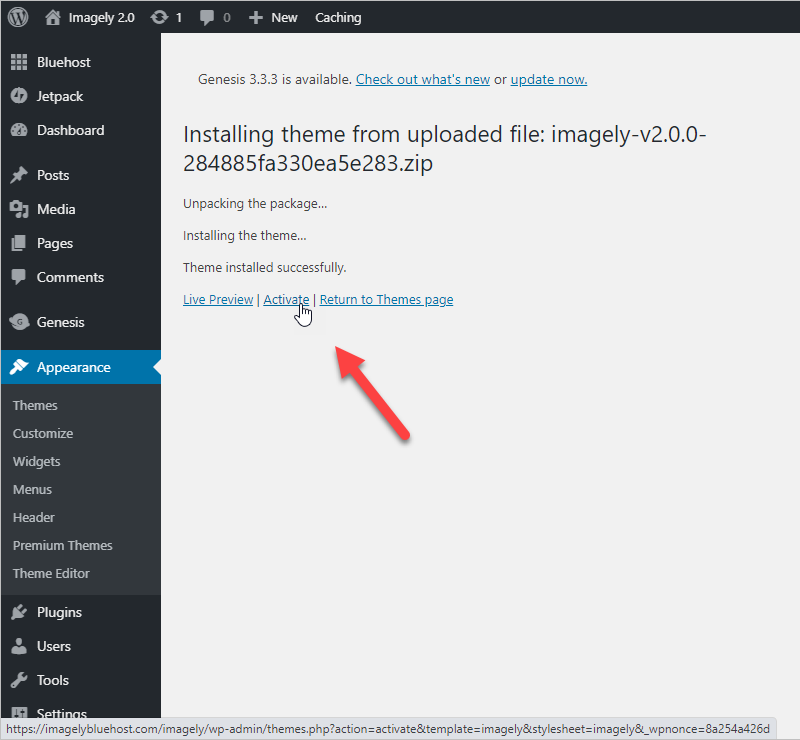This screenshot has height=740, width=800.
Task: Click the Jetpack icon in sidebar
Action: click(x=19, y=96)
